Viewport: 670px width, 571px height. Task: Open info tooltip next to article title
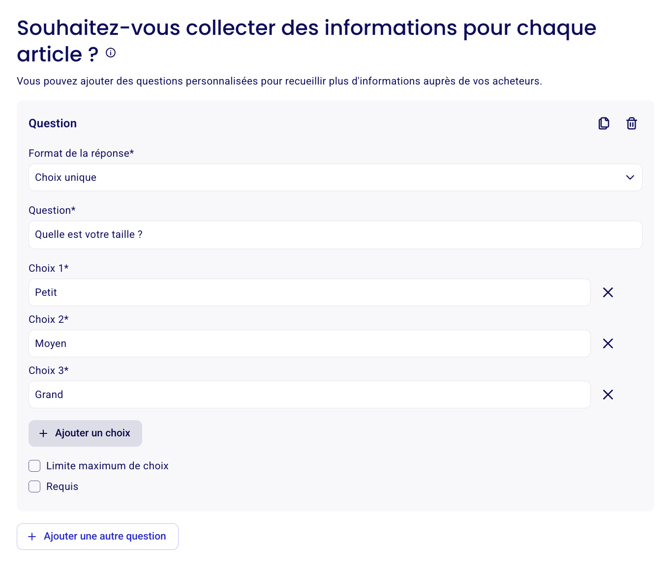point(111,53)
